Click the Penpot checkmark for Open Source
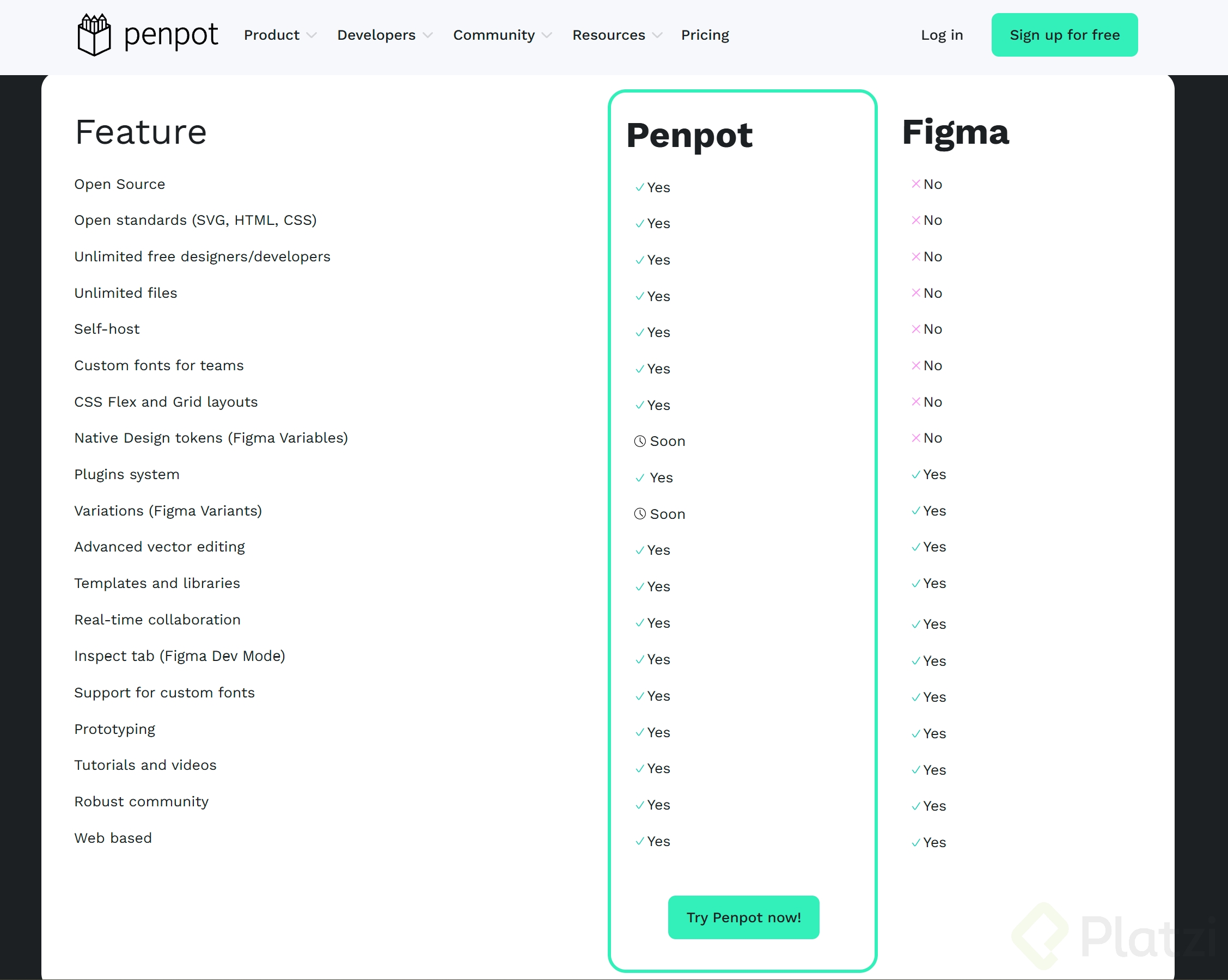 [x=640, y=187]
